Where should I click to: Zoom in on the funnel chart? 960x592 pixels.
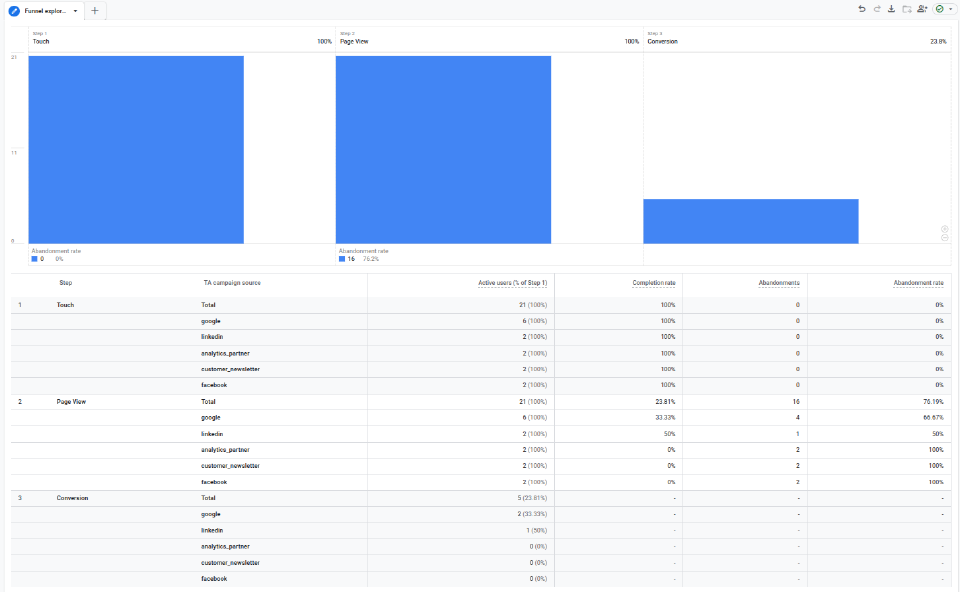[x=945, y=229]
